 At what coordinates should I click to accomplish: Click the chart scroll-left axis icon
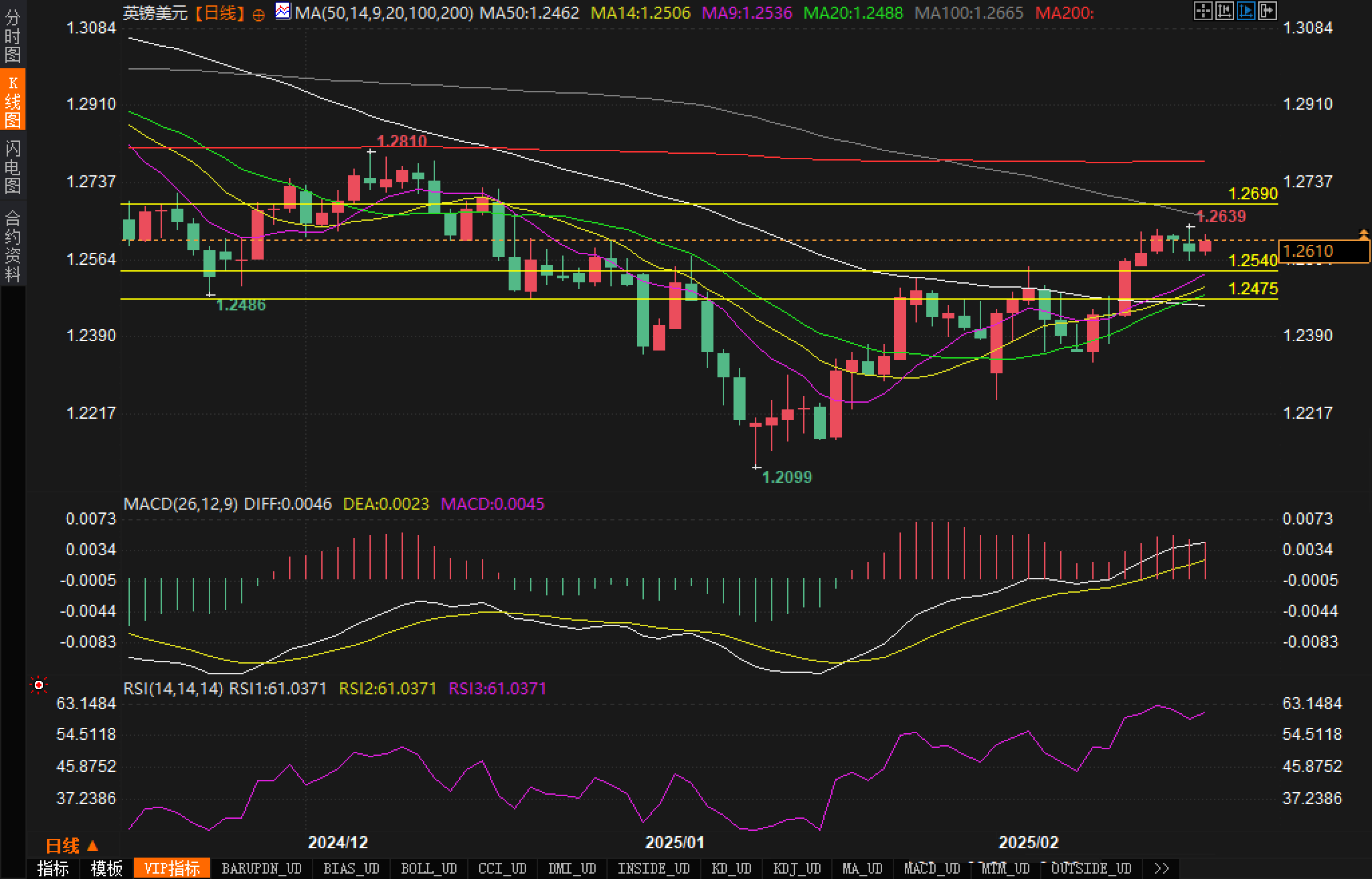pos(1225,11)
